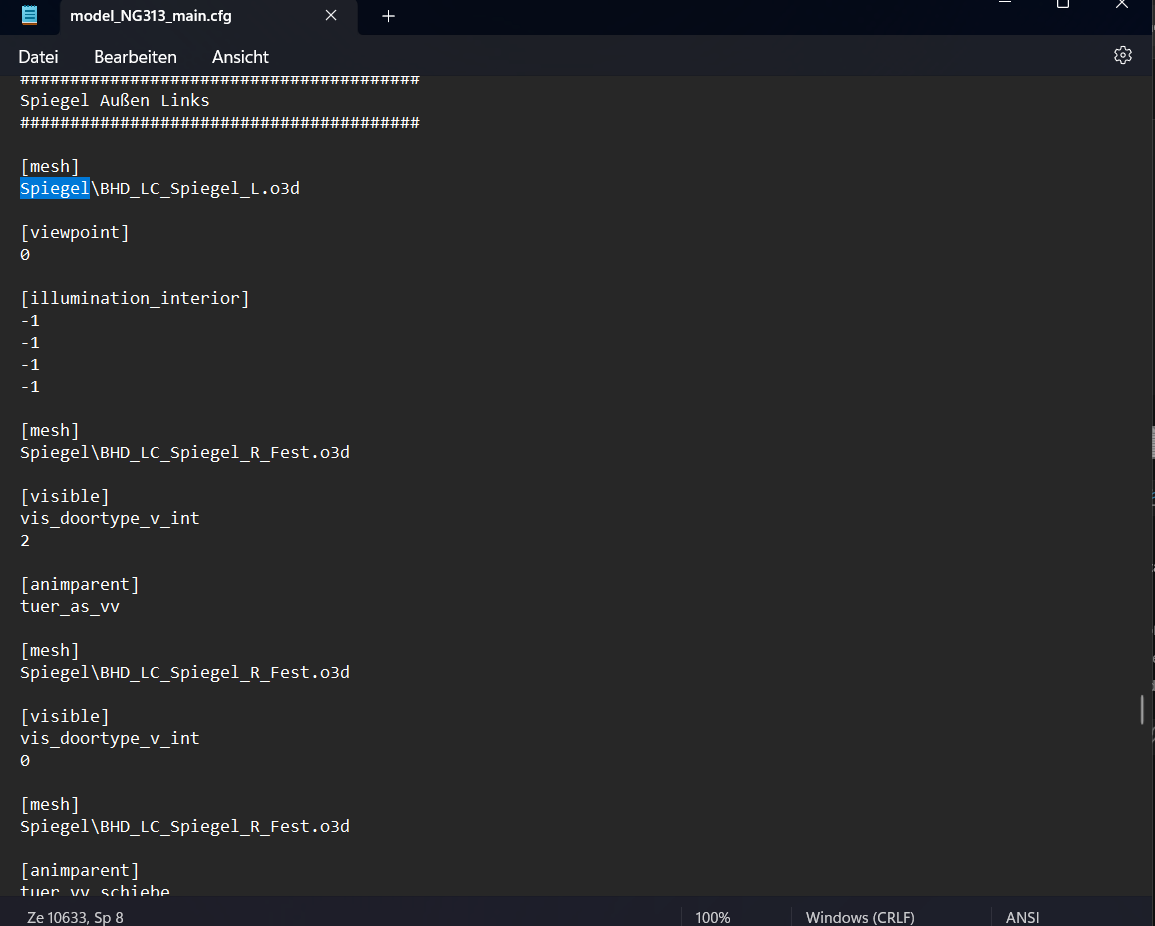The width and height of the screenshot is (1155, 926).
Task: Click the highlighted Spiegel text selection
Action: (x=55, y=188)
